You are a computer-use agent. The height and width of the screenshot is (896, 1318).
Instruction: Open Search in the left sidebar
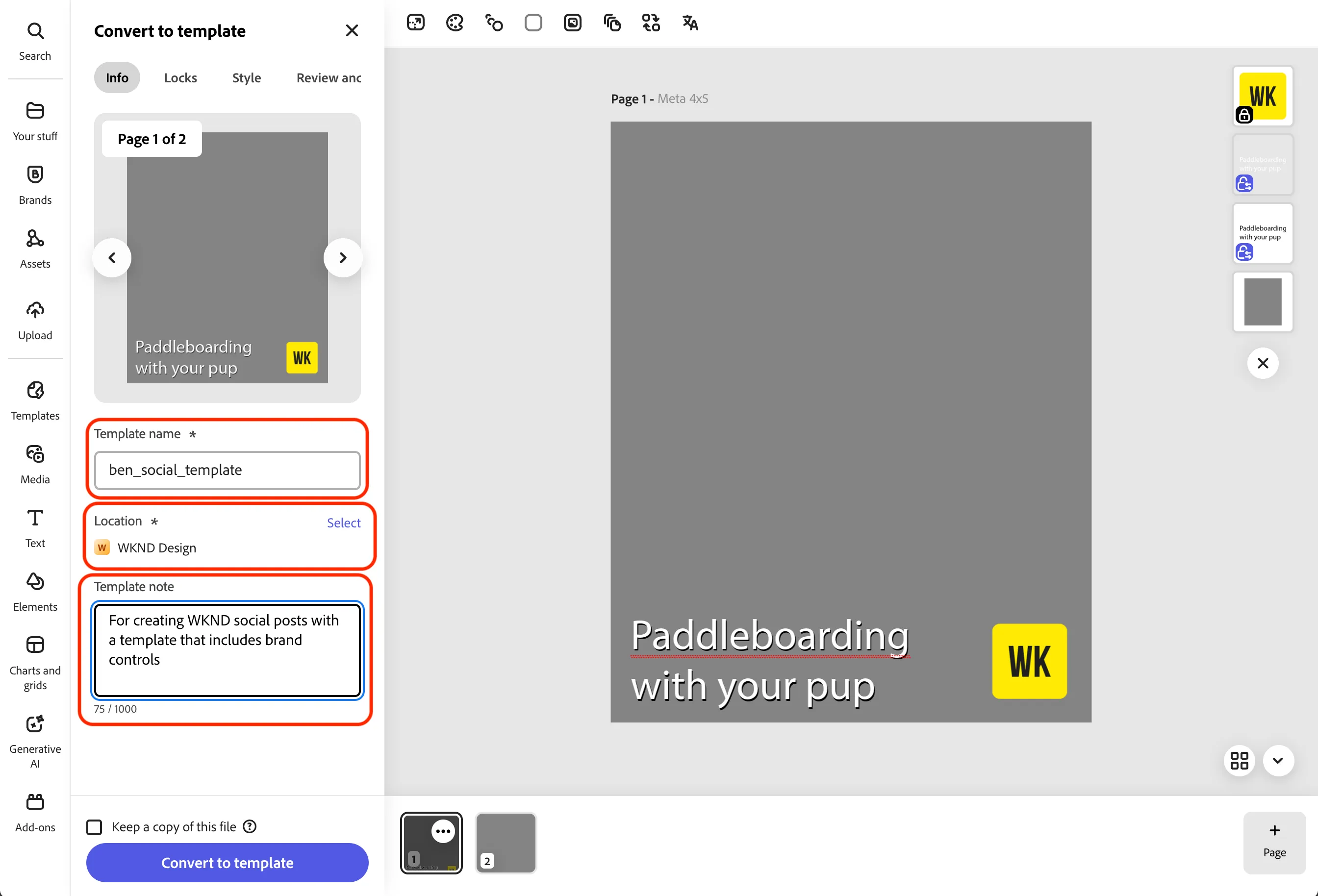35,41
